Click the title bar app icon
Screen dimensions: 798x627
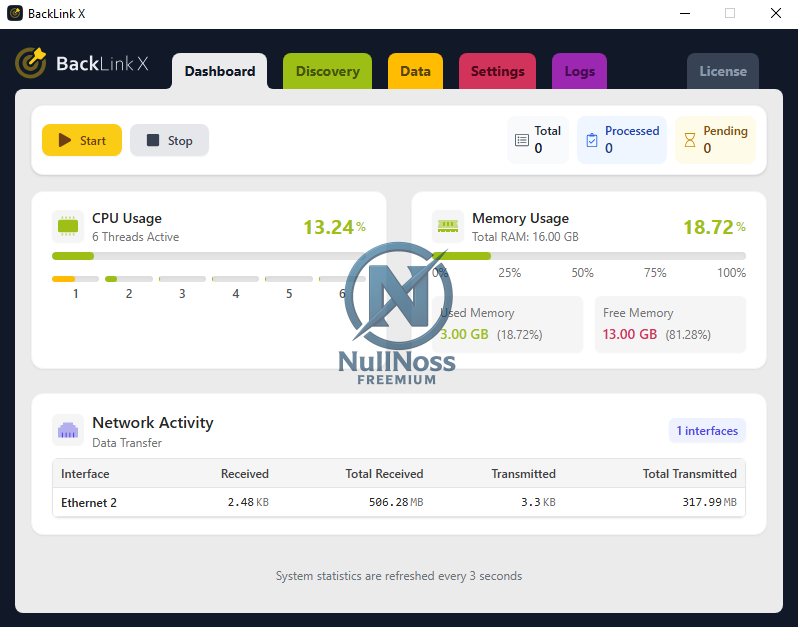(x=15, y=13)
